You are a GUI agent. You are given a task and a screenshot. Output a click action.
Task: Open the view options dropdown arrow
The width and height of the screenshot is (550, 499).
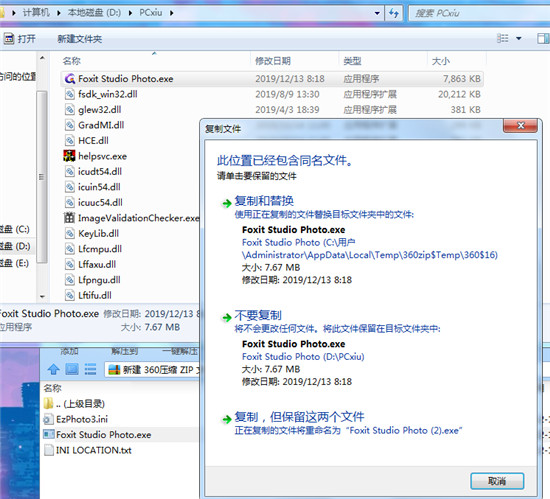(x=519, y=38)
